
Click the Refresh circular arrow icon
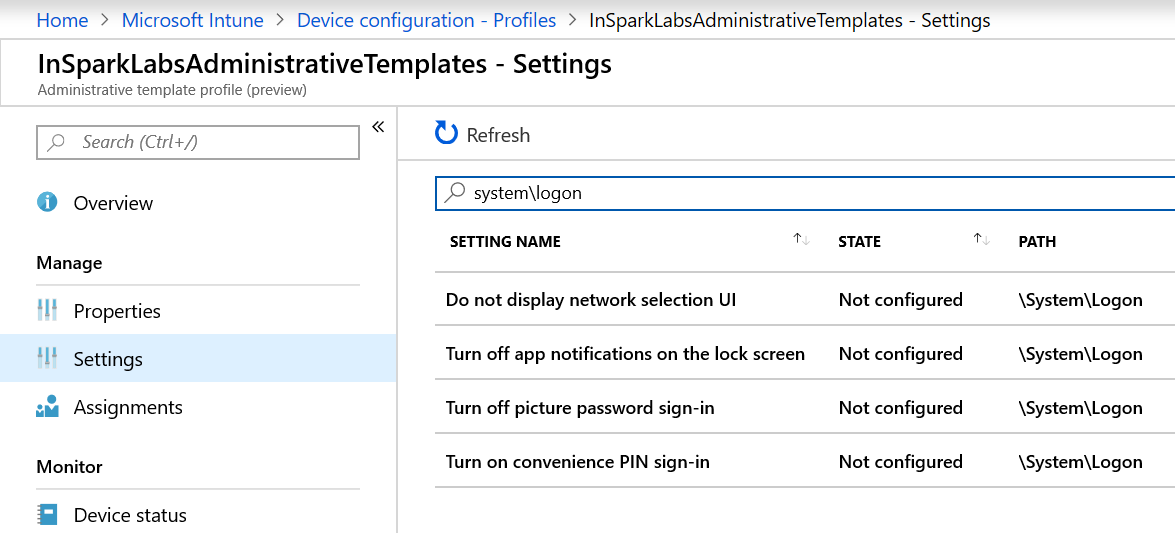pos(446,134)
